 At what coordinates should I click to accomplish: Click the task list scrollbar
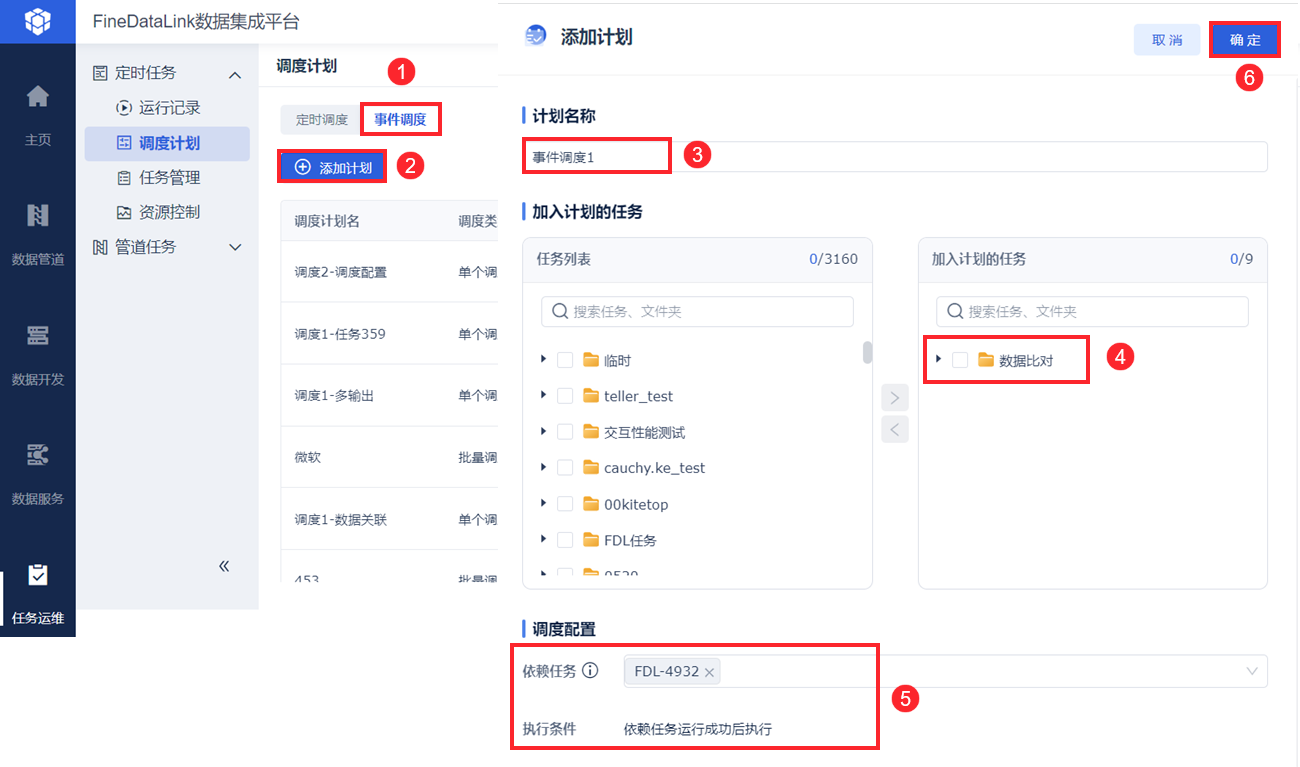867,352
